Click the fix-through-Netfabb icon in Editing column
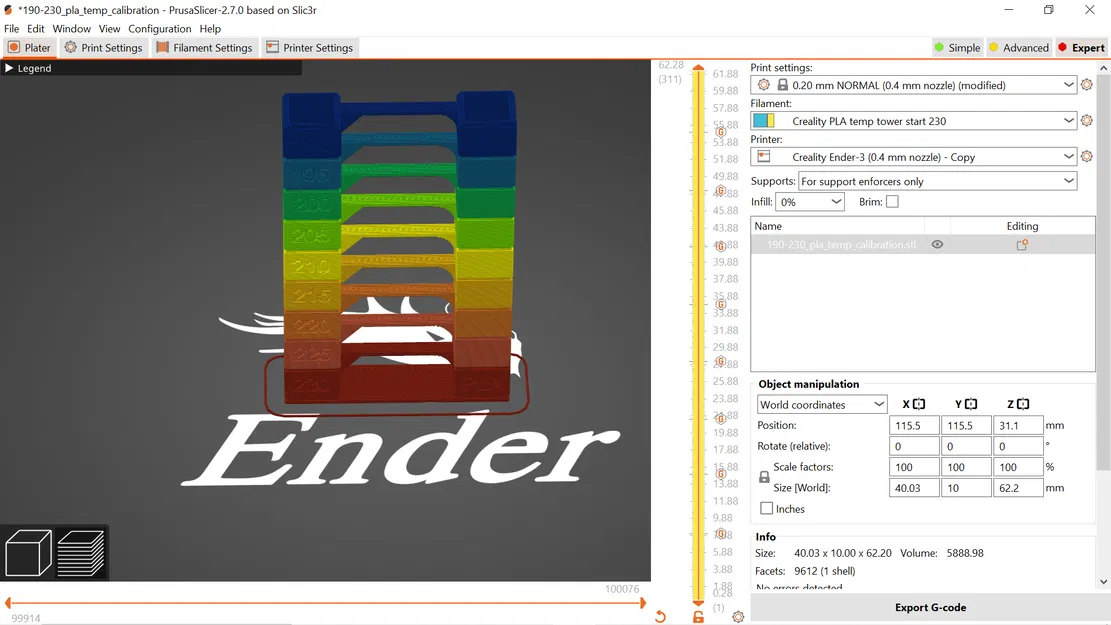 (1022, 244)
